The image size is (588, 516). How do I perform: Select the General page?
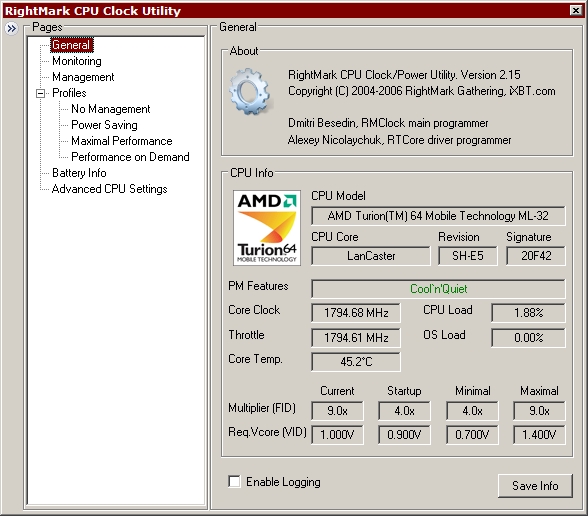click(x=71, y=45)
